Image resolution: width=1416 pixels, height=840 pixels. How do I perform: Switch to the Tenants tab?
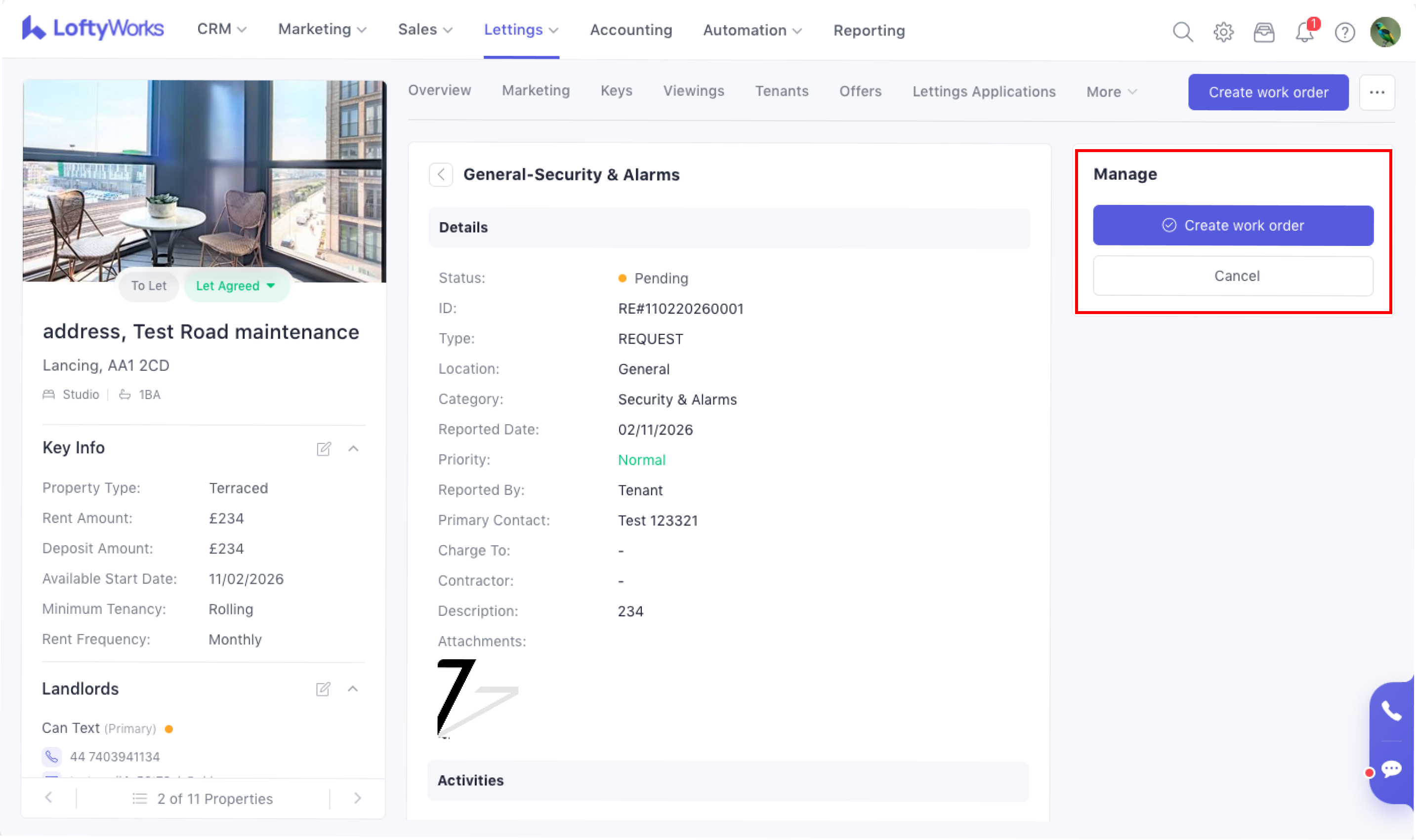coord(781,91)
